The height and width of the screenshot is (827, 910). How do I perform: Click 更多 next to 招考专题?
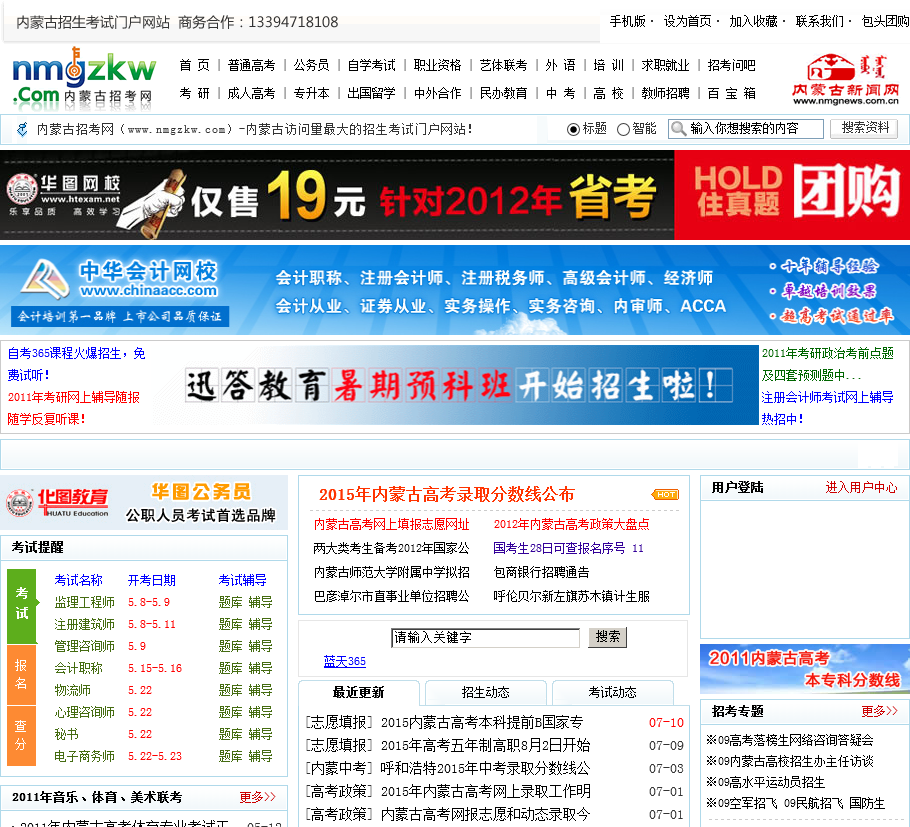tap(879, 711)
